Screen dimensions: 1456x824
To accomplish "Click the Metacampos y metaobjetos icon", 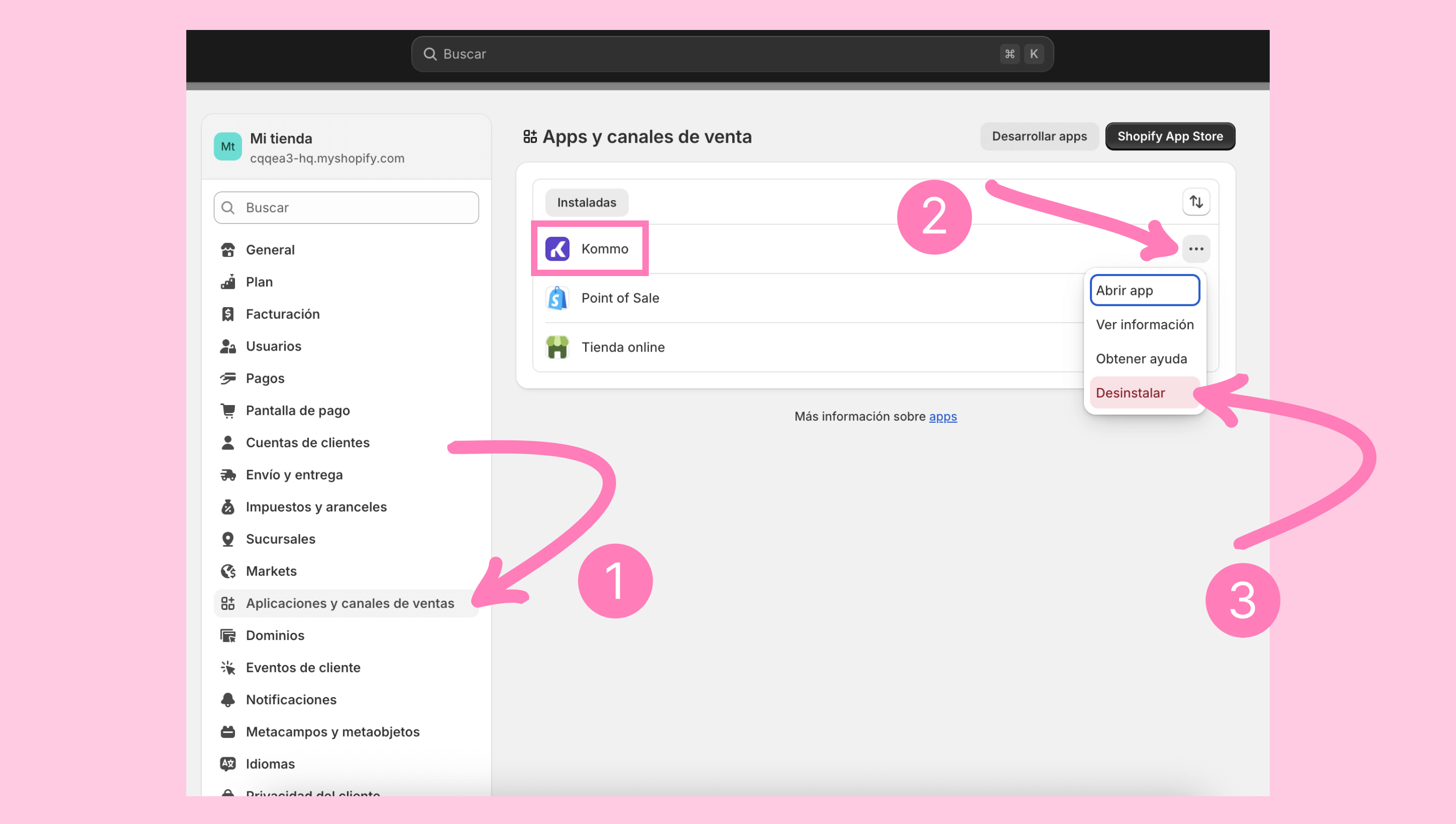I will (227, 732).
